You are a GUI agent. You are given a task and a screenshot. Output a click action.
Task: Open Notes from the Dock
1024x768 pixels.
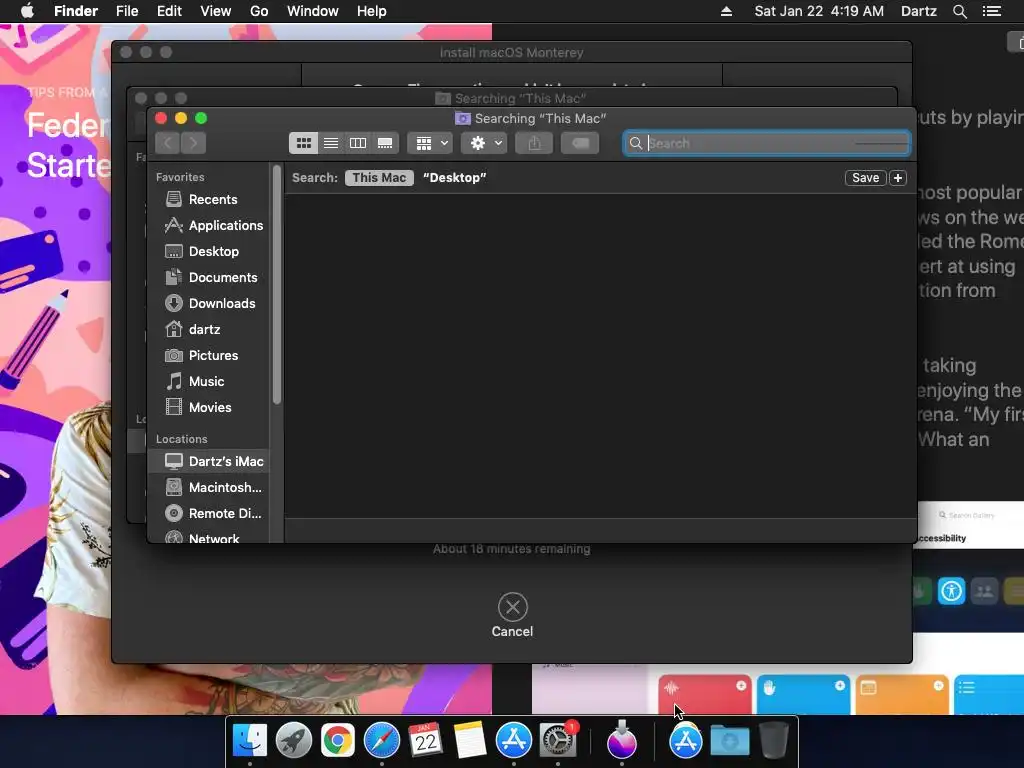click(470, 741)
